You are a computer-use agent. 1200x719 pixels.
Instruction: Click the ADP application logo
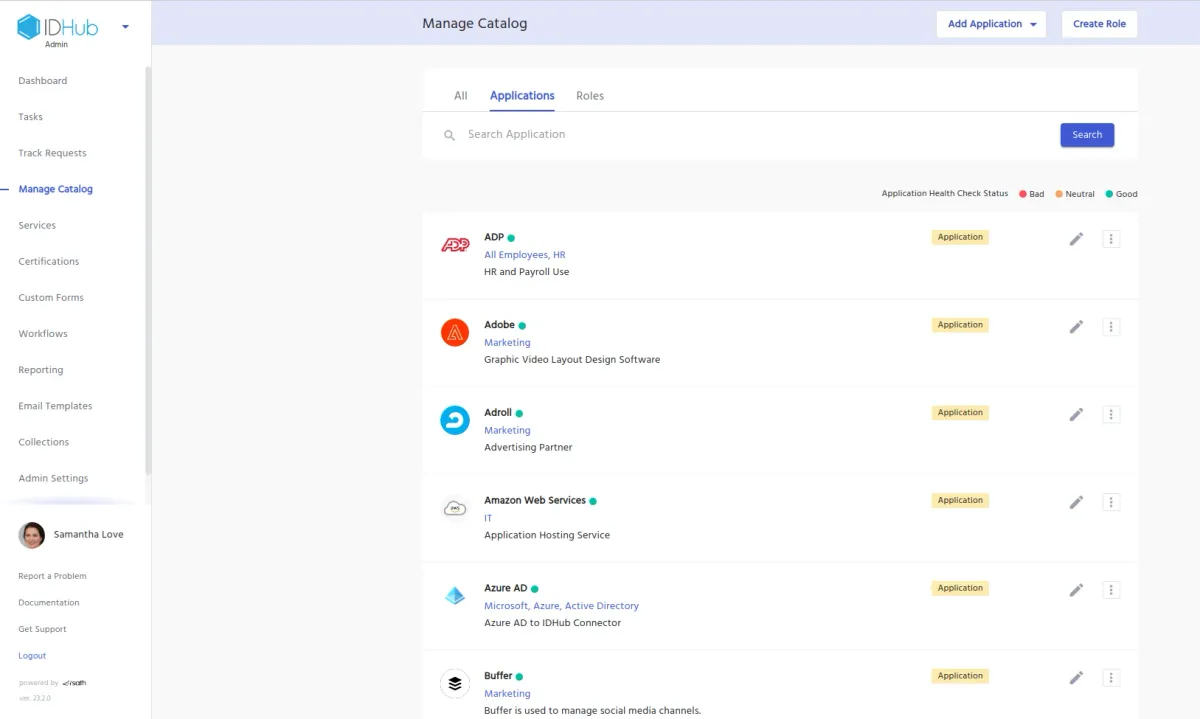(x=455, y=244)
